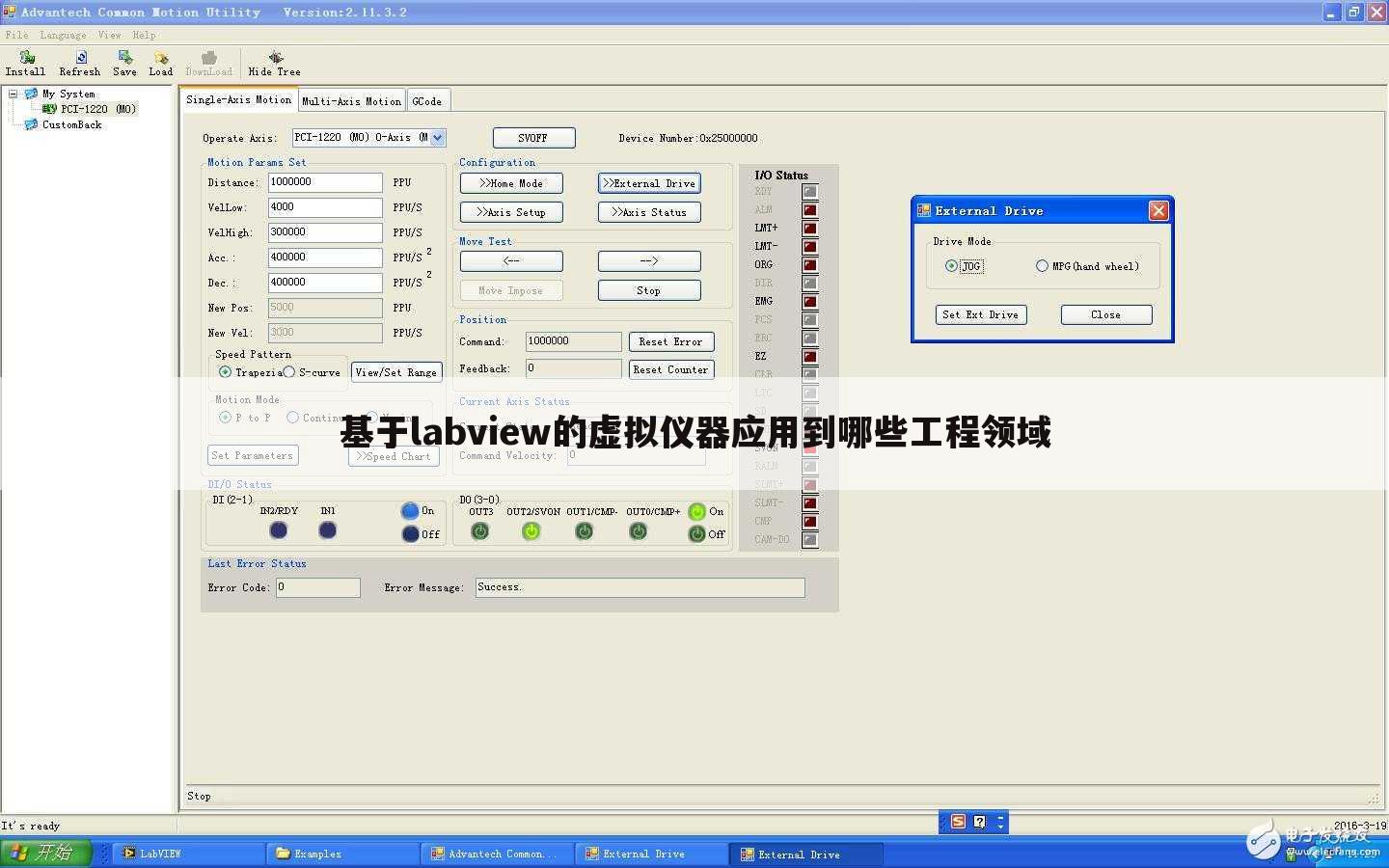Switch to LabVIEW taskbar item
Viewport: 1389px width, 868px height.
pyautogui.click(x=188, y=854)
